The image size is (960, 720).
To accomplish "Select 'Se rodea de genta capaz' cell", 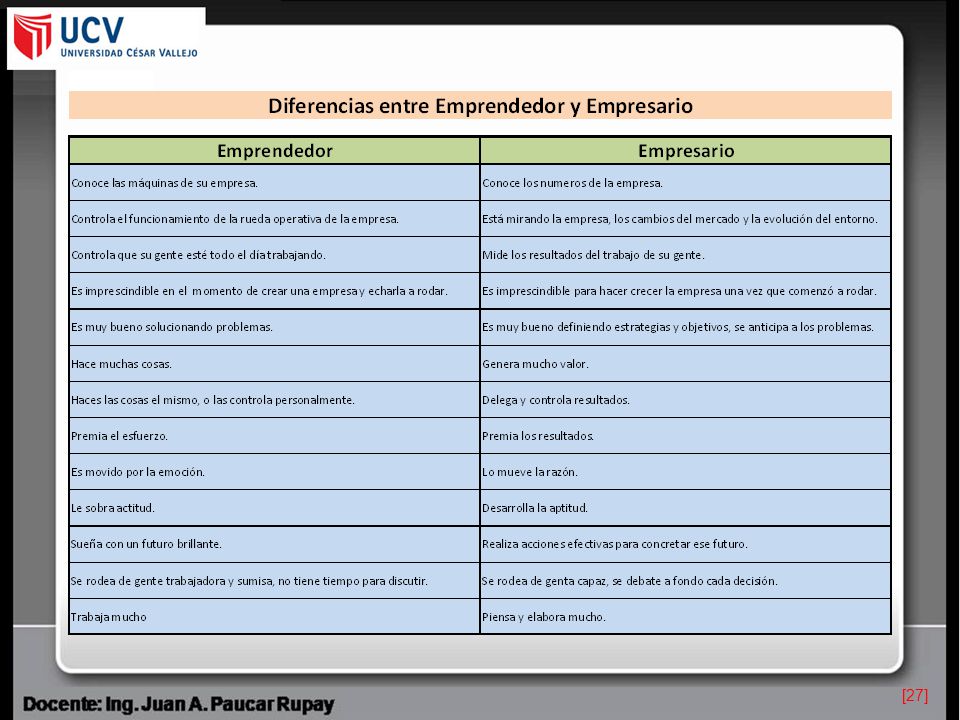I will tap(686, 580).
